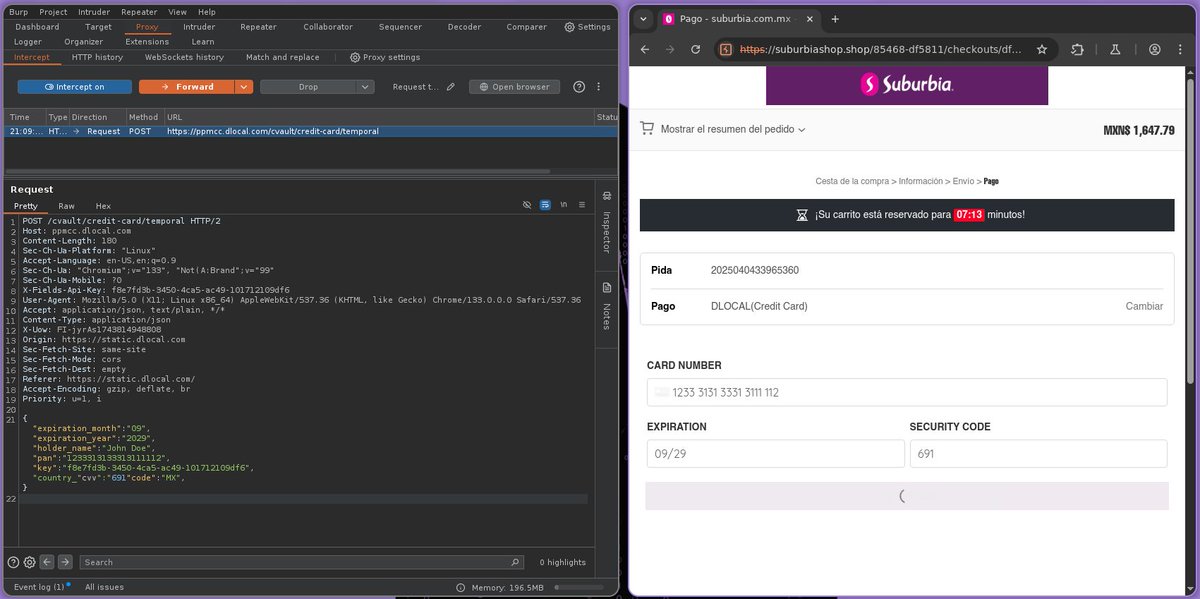Open the Sequencer tab
Screen dimensions: 1200x599
point(400,27)
